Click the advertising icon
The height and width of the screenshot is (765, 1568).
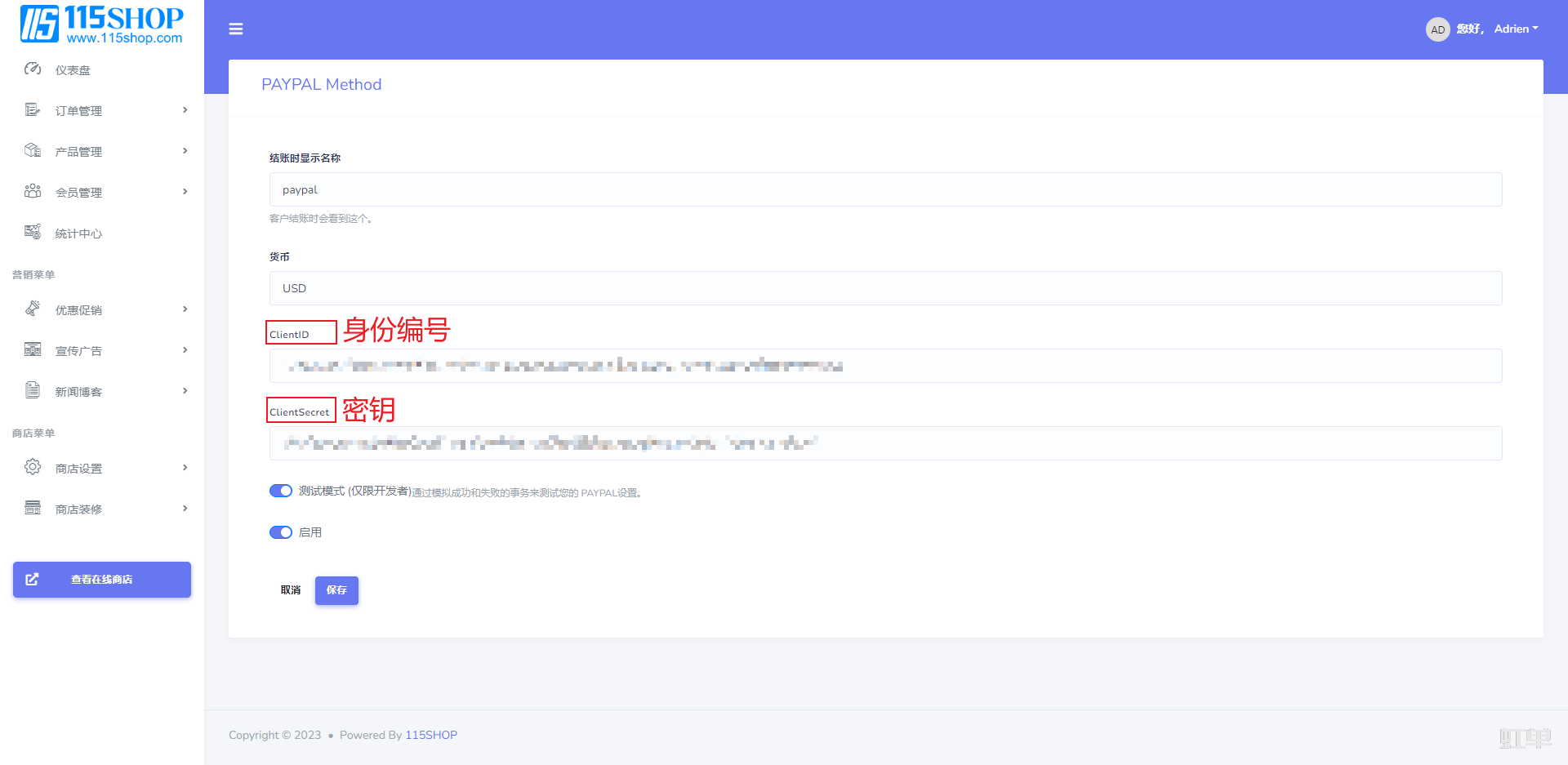click(x=33, y=350)
